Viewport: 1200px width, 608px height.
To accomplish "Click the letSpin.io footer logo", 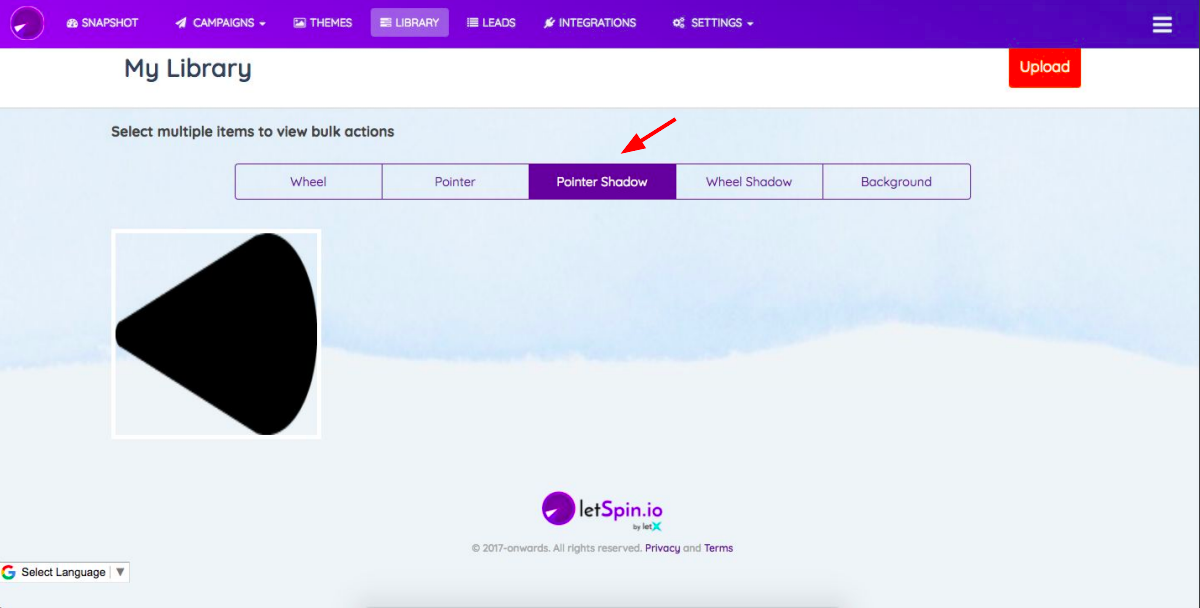I will [601, 510].
